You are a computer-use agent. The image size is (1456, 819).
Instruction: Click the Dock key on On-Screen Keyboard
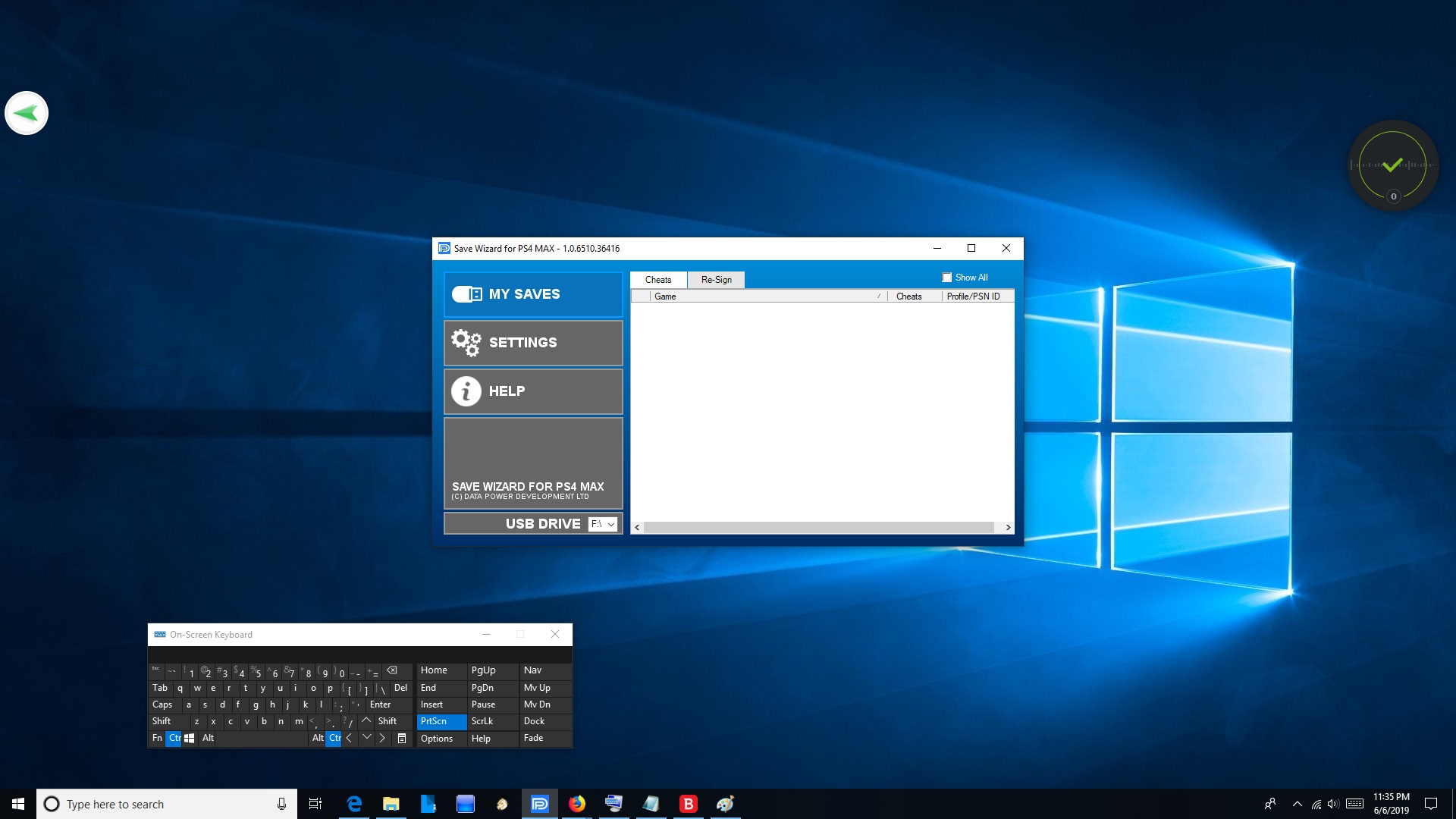[x=544, y=721]
